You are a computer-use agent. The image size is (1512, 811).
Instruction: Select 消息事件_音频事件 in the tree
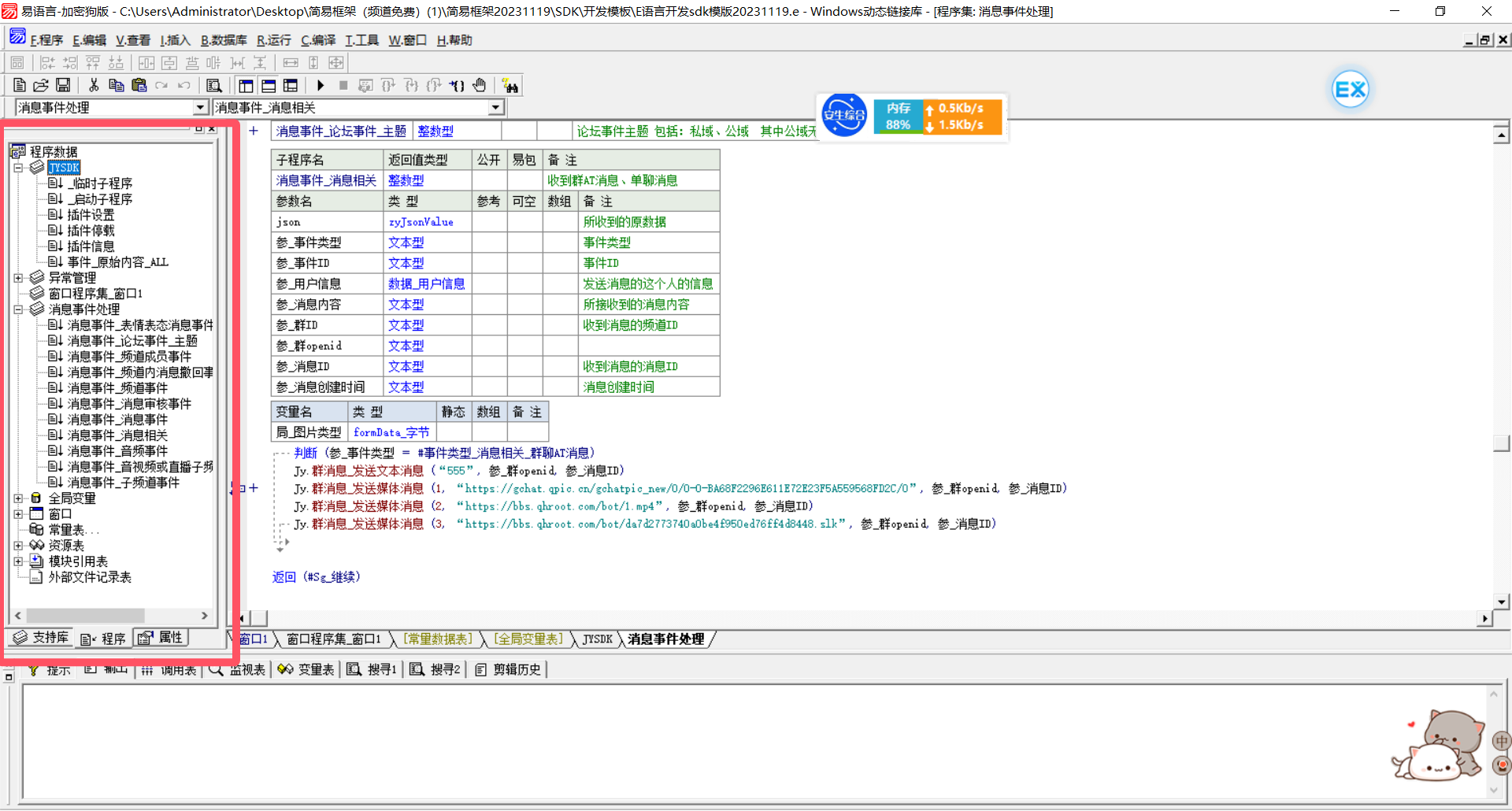(117, 451)
